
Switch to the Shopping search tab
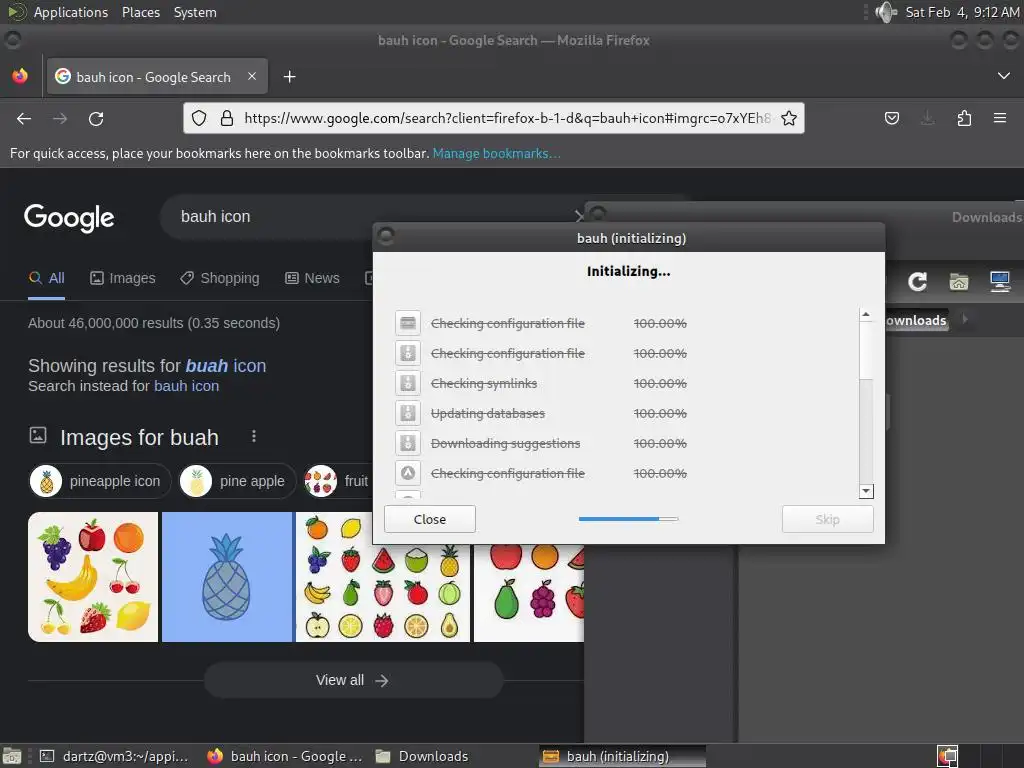coord(220,278)
